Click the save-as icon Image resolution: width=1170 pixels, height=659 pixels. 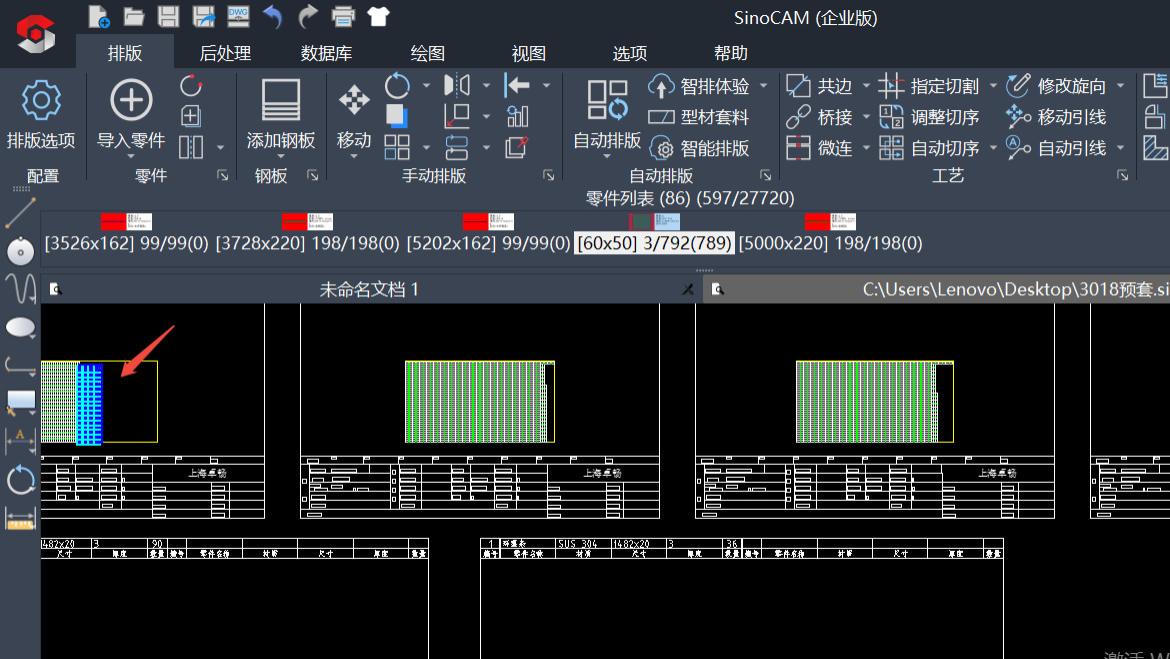pyautogui.click(x=203, y=16)
